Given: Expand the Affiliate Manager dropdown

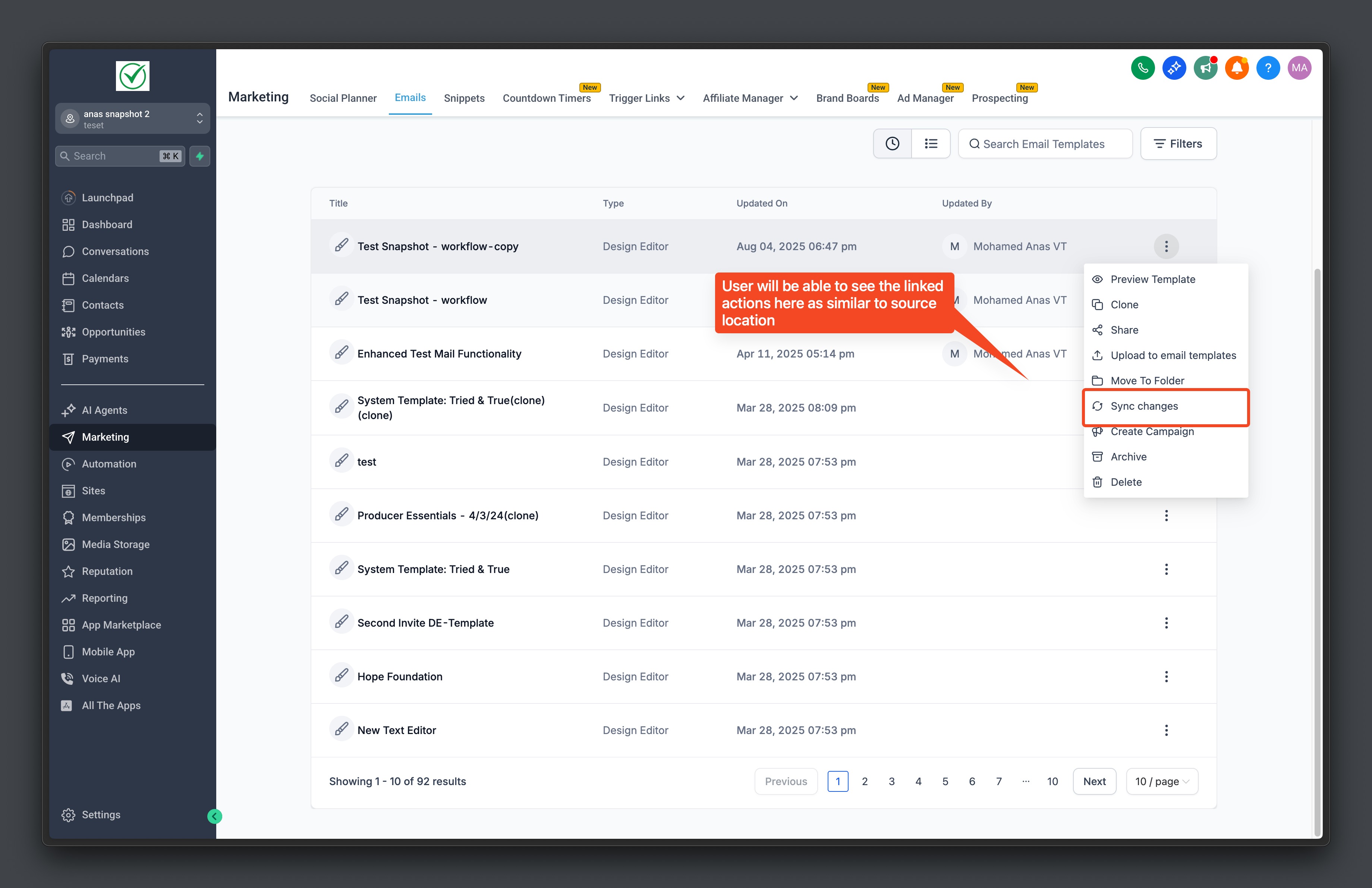Looking at the screenshot, I should tap(750, 98).
